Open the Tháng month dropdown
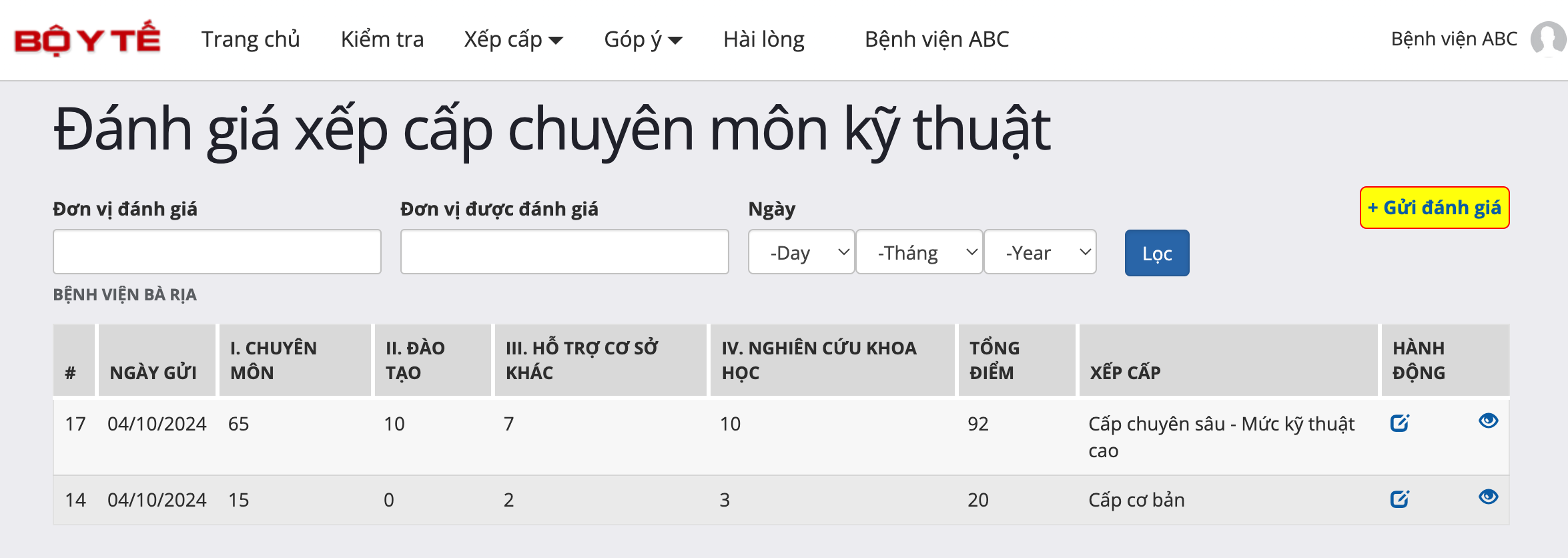The width and height of the screenshot is (1568, 558). coord(919,252)
